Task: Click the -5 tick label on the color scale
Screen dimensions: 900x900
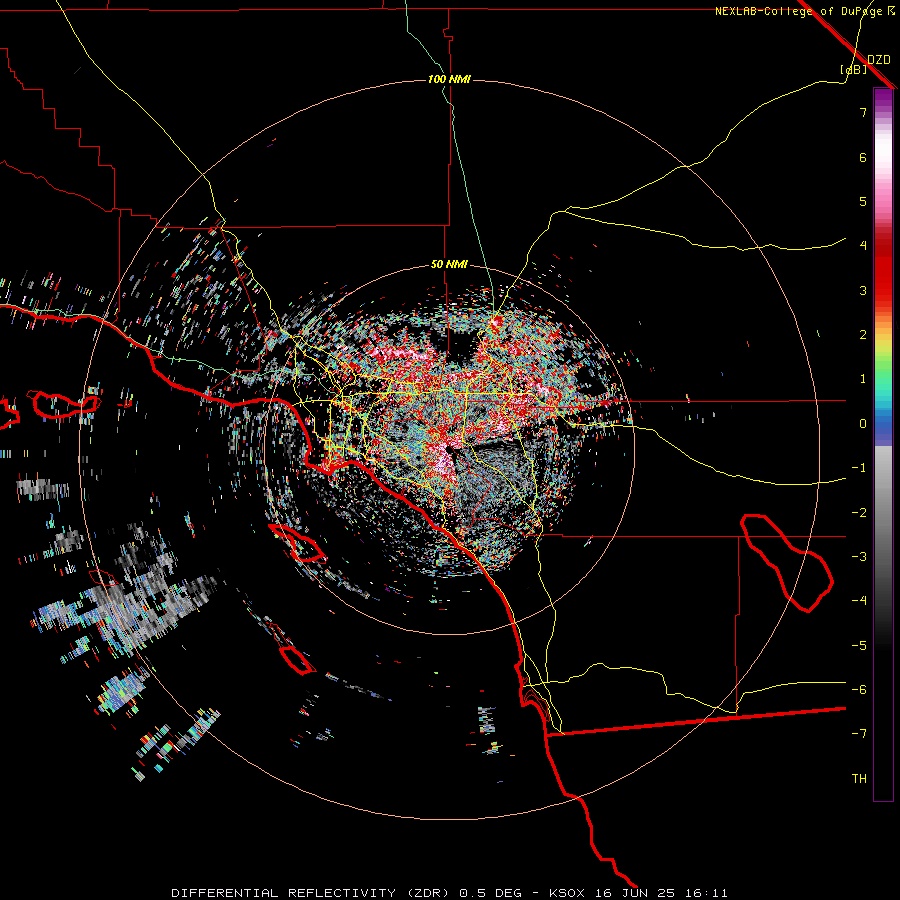Action: point(859,645)
